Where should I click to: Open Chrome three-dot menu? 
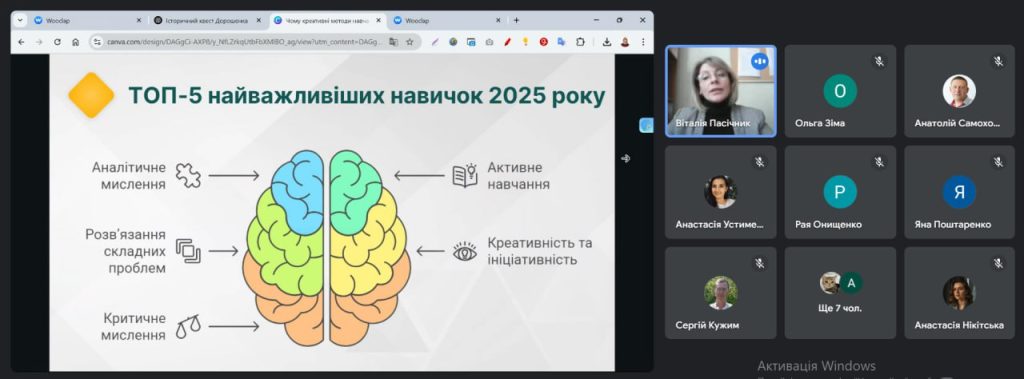point(643,42)
